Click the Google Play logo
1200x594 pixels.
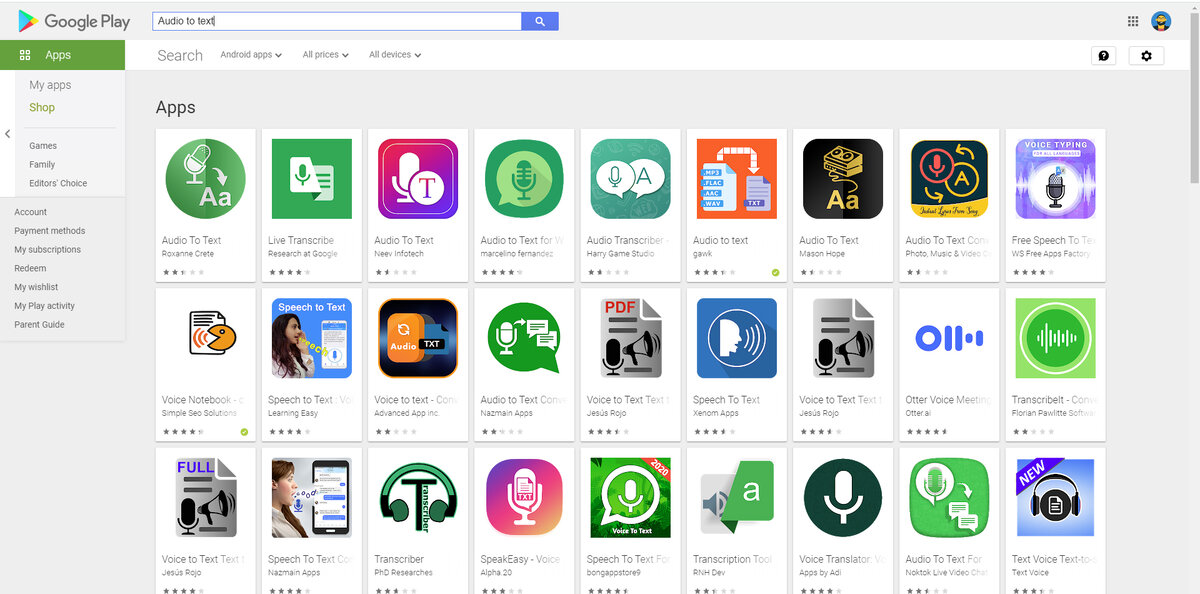point(72,21)
